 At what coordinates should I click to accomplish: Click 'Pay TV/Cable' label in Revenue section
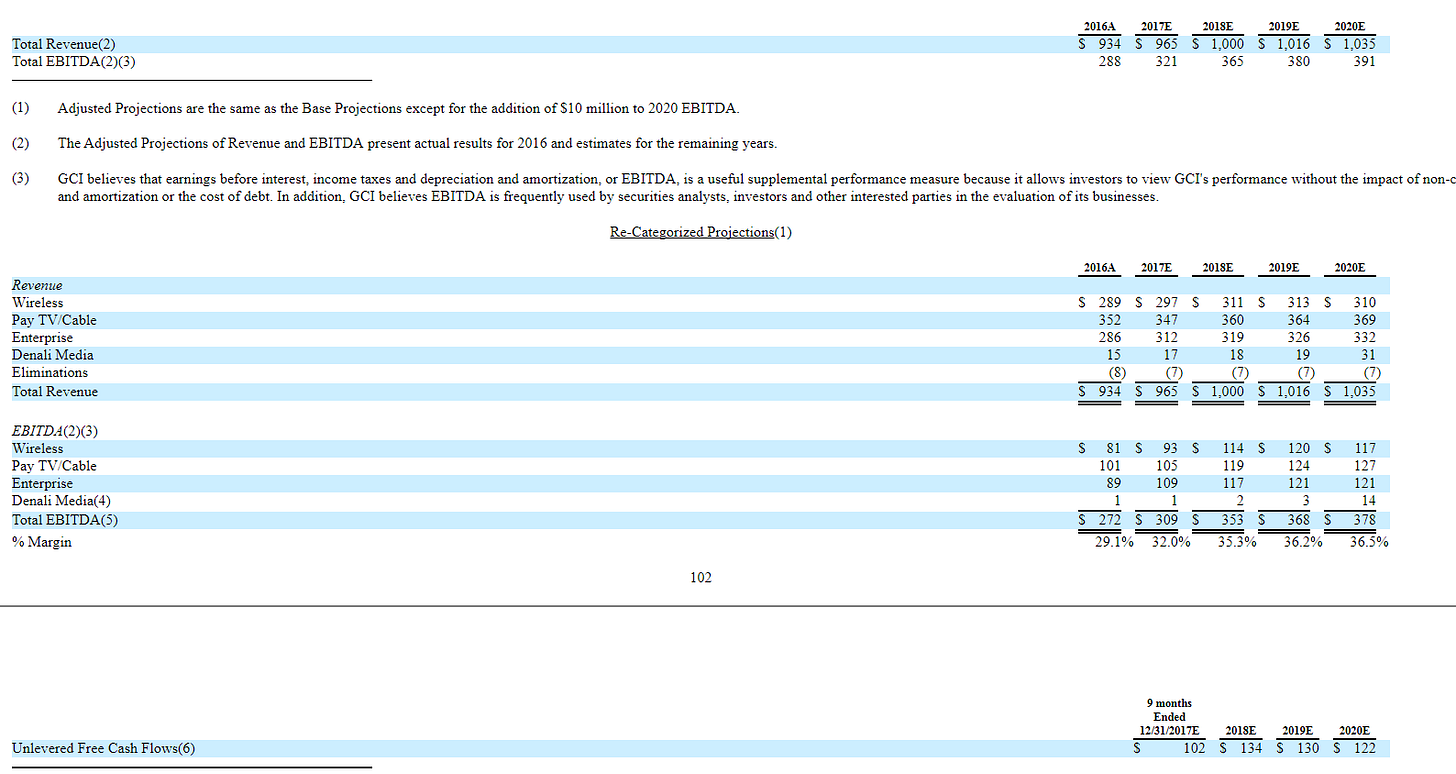click(x=54, y=320)
